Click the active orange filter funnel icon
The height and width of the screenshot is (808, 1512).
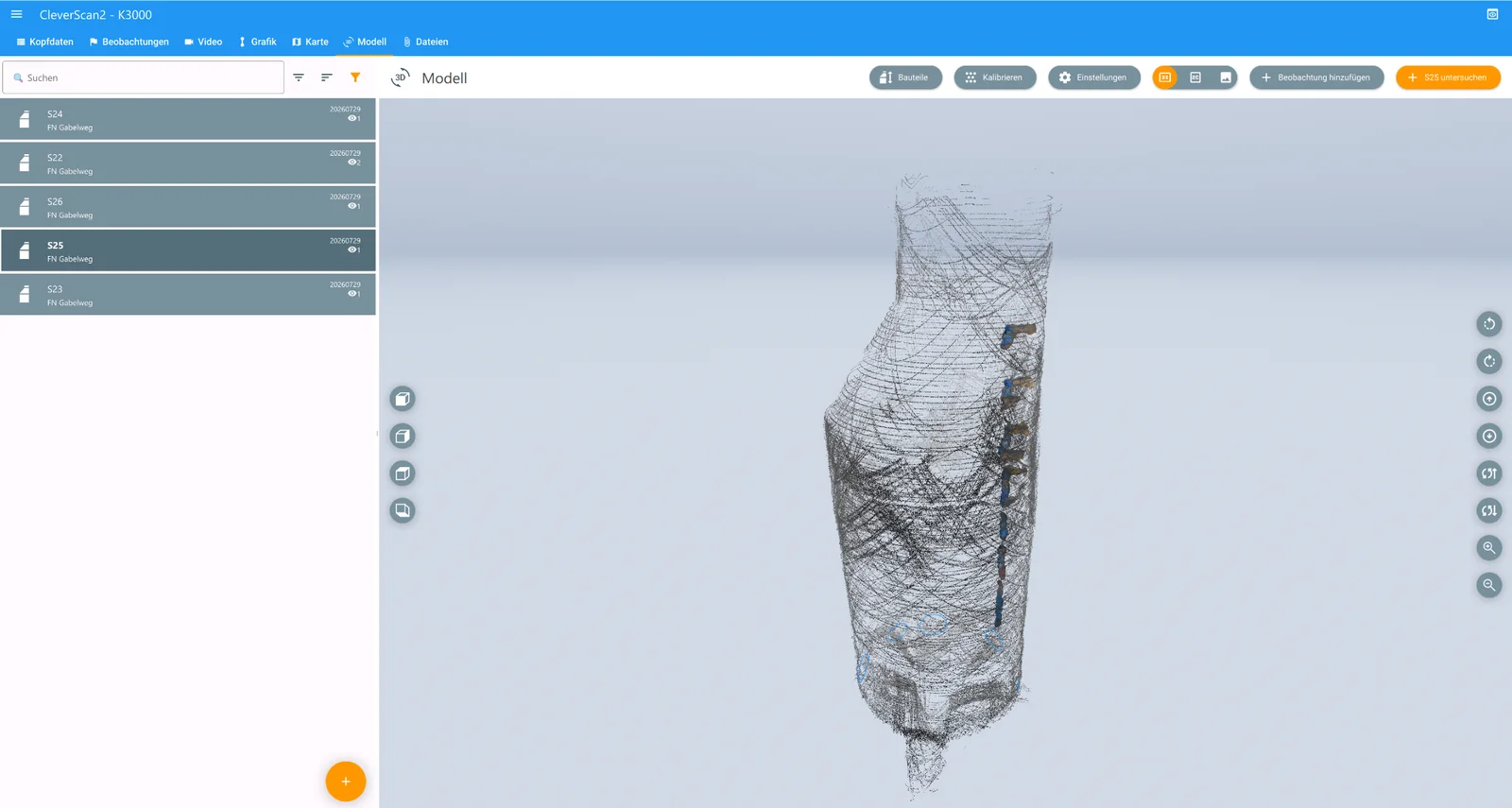355,77
